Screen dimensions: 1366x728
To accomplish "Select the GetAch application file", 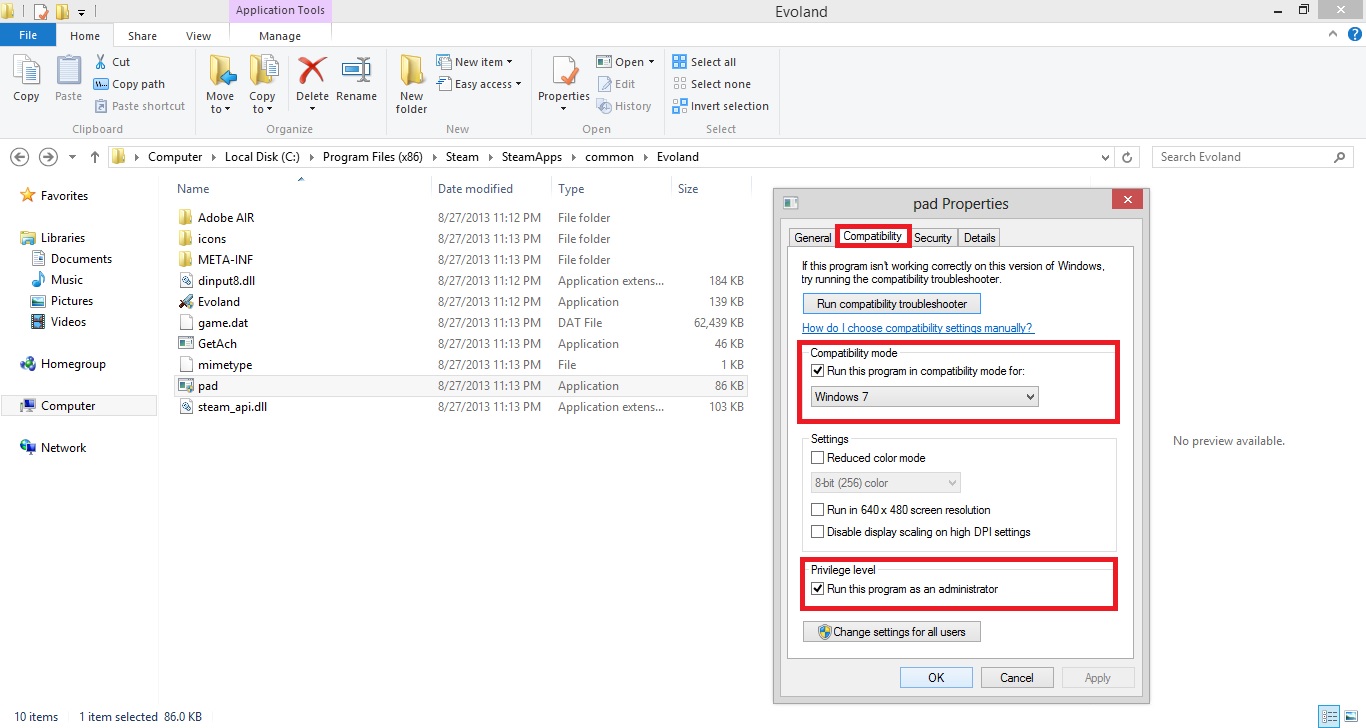I will [x=217, y=344].
